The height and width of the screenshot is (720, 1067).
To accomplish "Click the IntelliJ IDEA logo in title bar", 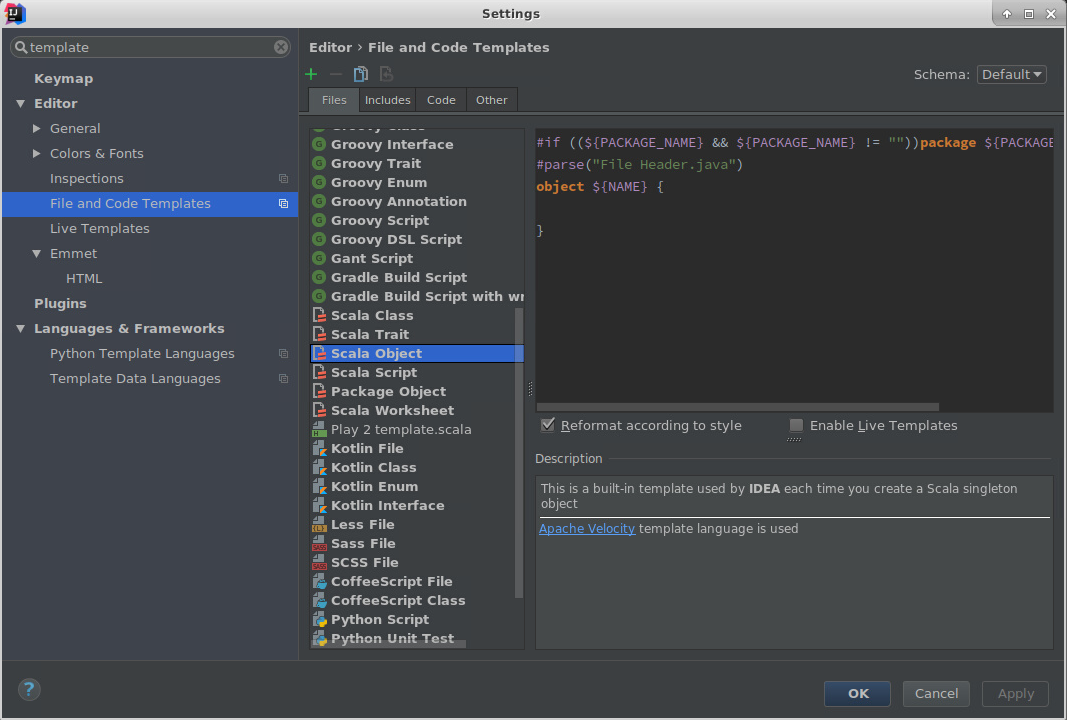I will [x=15, y=14].
